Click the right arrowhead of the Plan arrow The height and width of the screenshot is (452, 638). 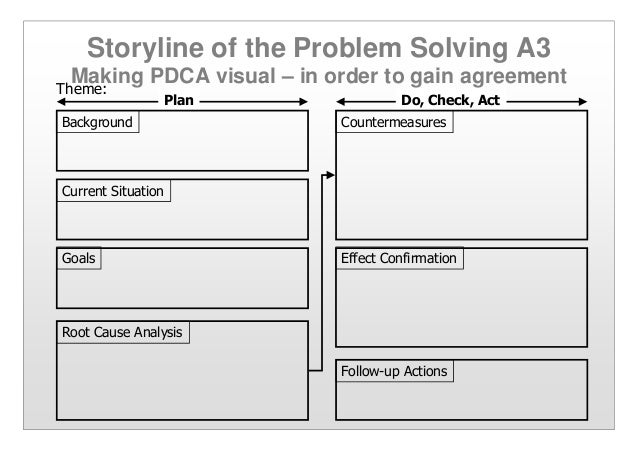click(x=303, y=101)
